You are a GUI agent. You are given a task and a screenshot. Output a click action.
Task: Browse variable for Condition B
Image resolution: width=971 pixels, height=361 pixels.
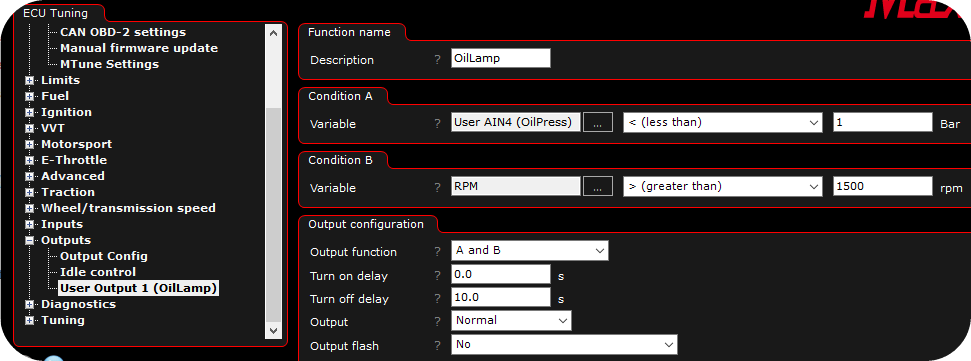[598, 186]
